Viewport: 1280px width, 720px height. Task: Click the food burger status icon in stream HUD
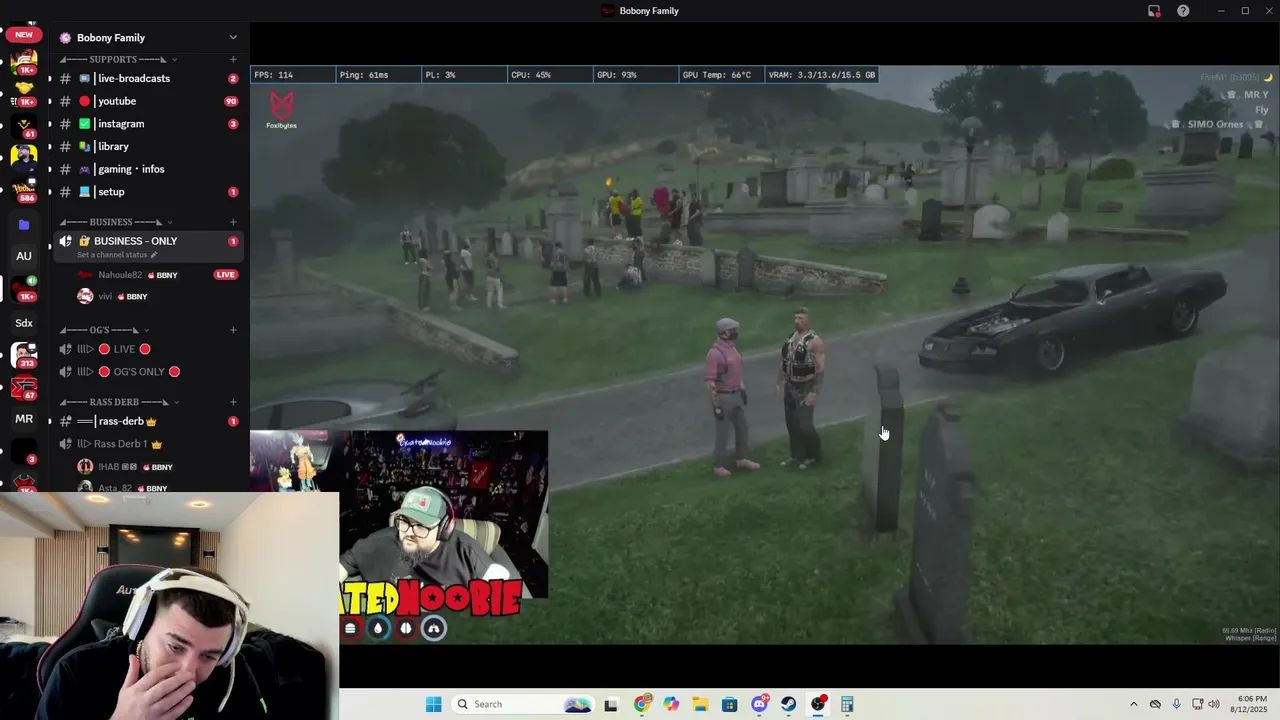[350, 628]
